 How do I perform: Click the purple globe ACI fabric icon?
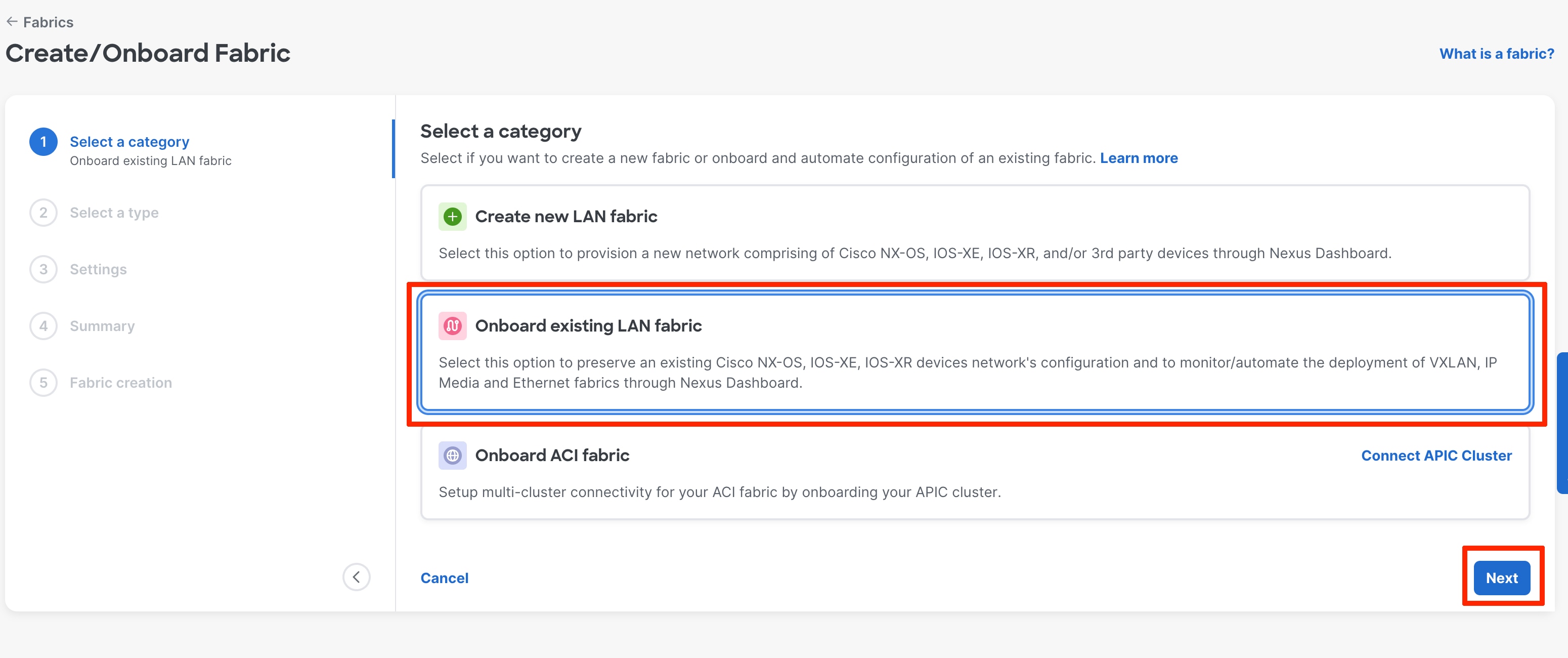(452, 455)
